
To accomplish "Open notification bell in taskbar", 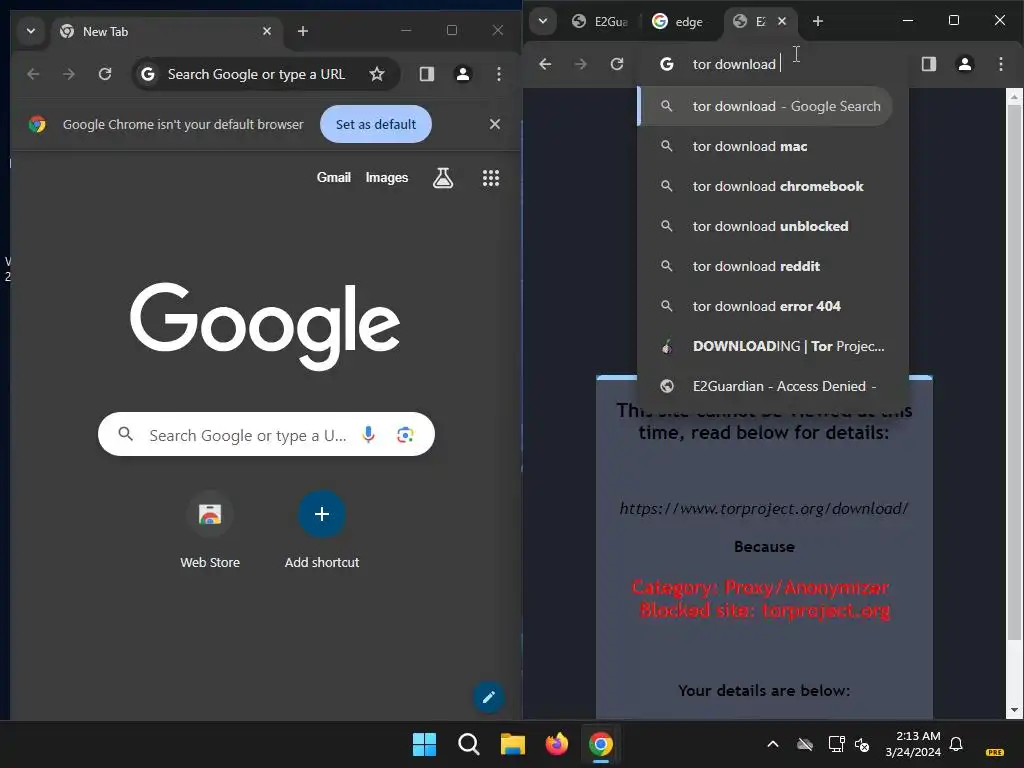I will pos(956,744).
